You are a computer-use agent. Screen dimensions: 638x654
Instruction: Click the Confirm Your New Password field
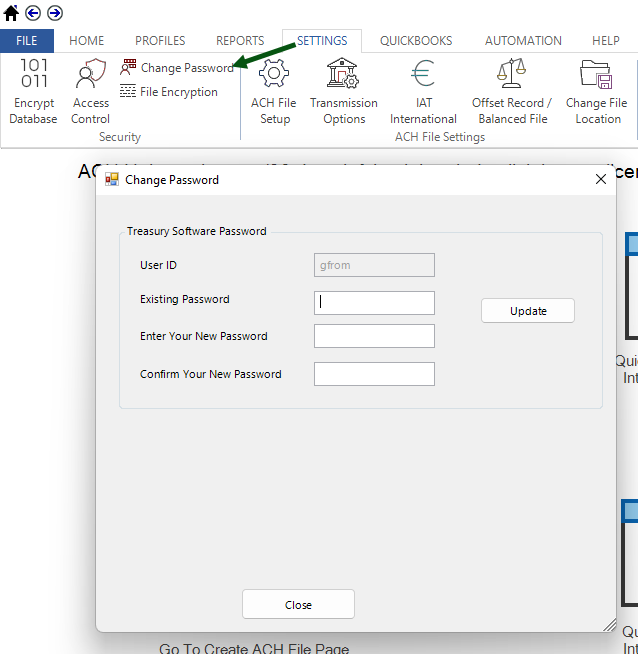(x=374, y=374)
